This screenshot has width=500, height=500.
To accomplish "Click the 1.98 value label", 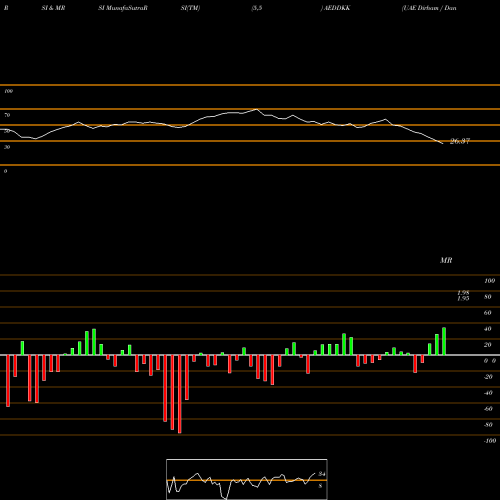I will [x=463, y=293].
